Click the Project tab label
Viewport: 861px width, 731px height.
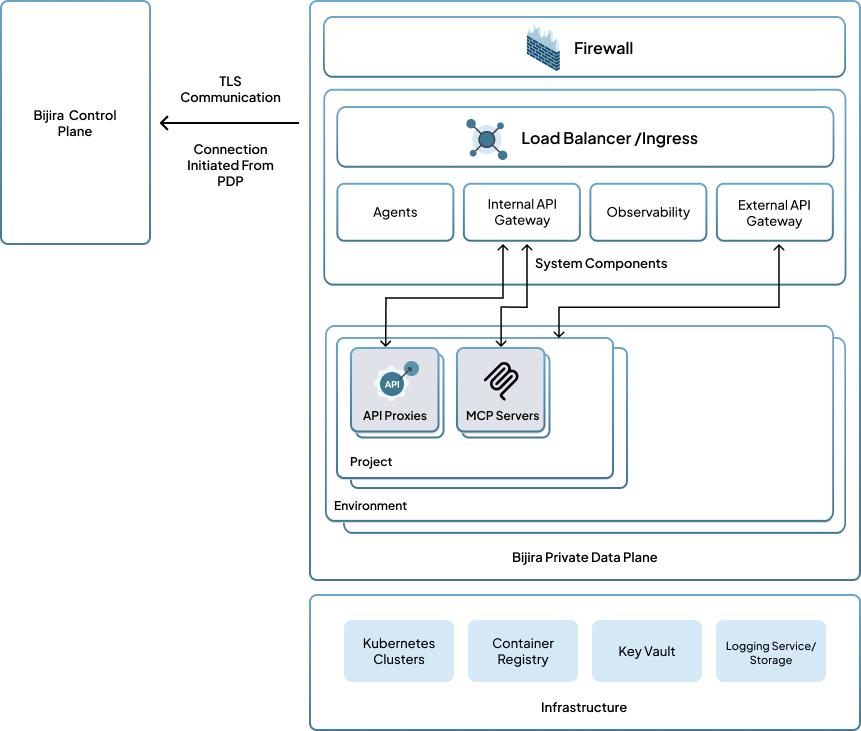pyautogui.click(x=371, y=461)
